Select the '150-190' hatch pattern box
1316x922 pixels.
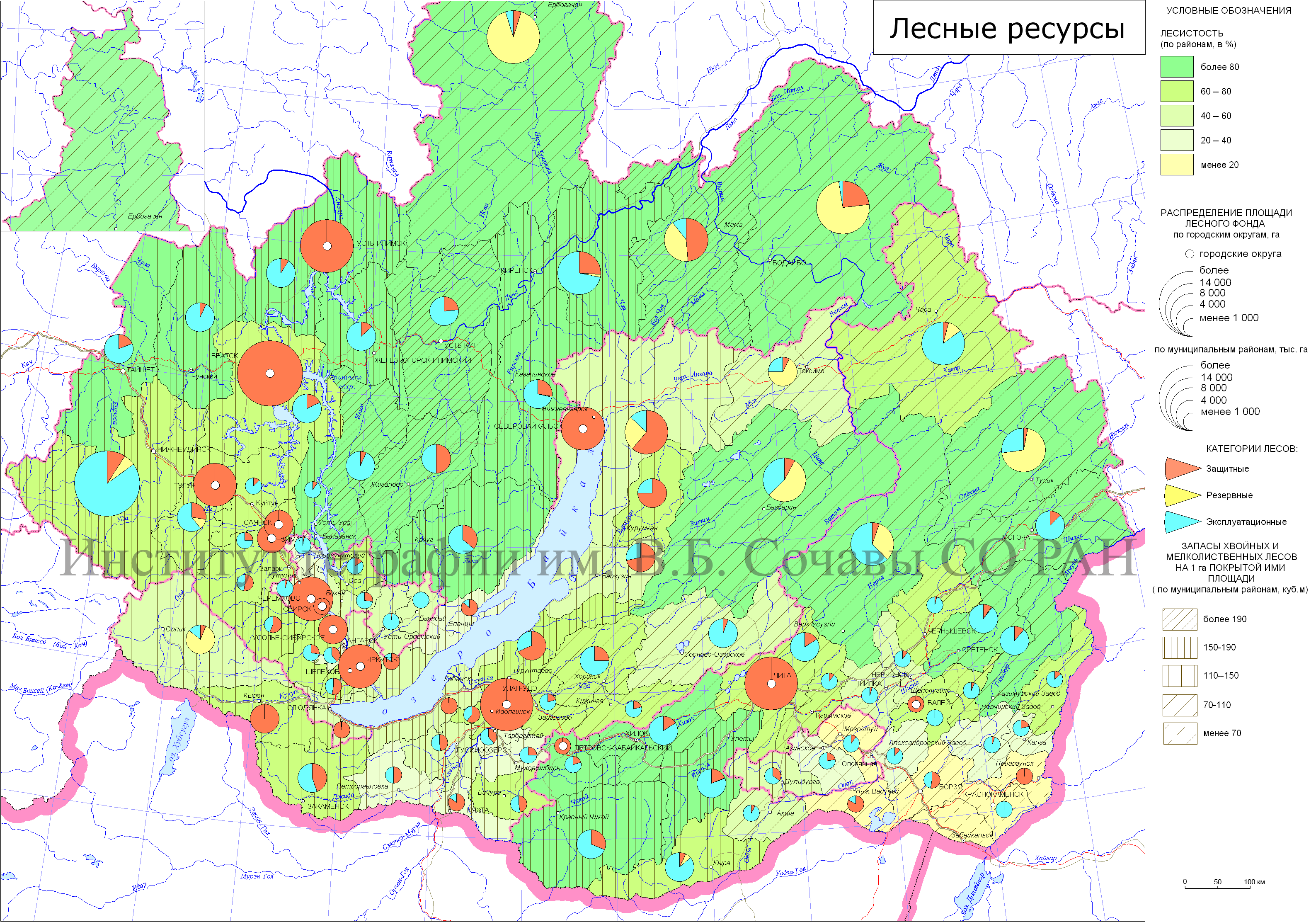point(1180,648)
